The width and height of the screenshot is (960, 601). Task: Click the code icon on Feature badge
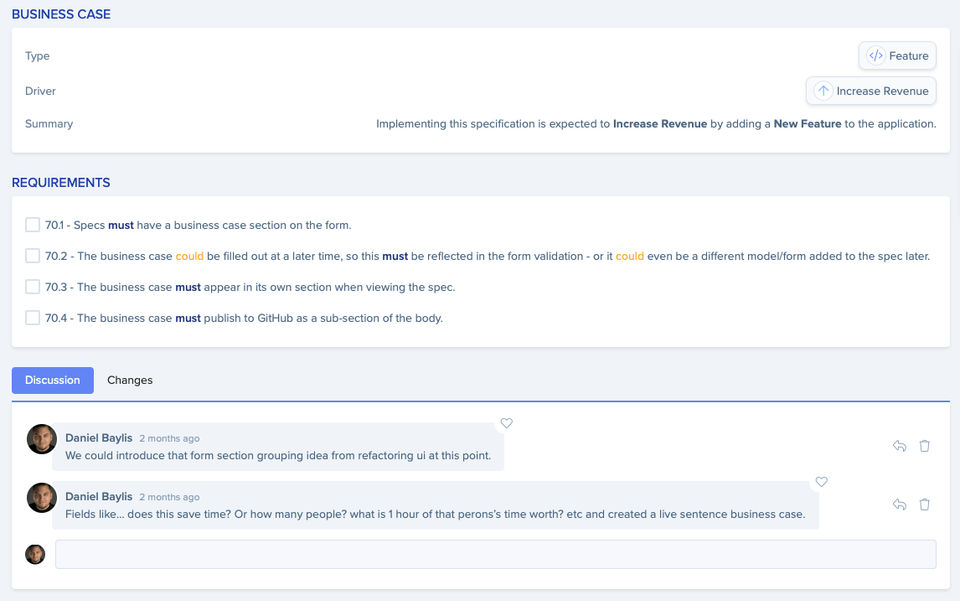(876, 56)
